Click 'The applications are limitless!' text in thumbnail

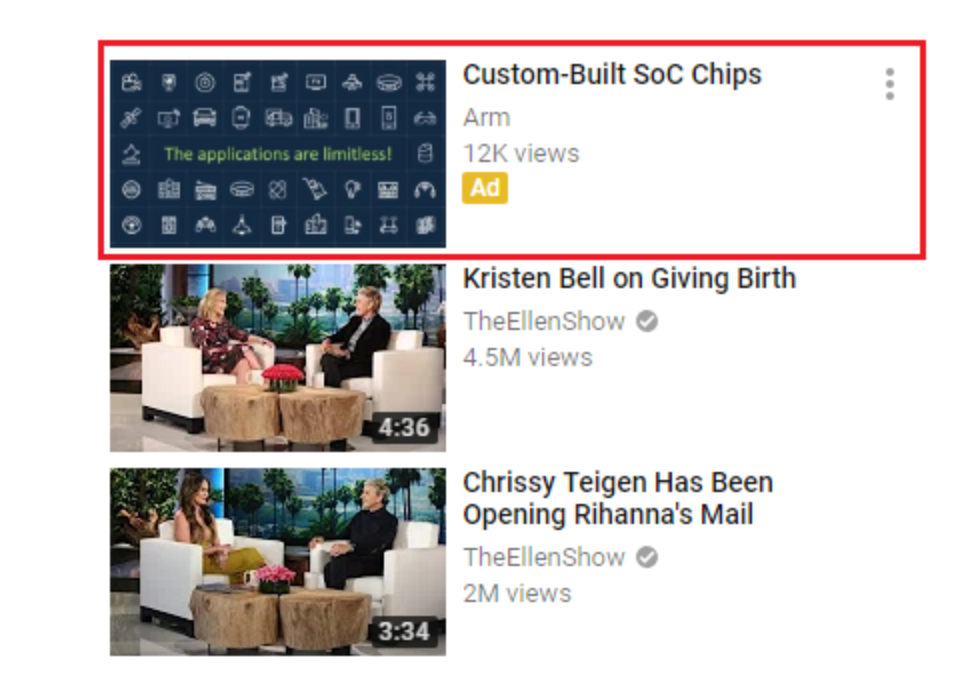[278, 154]
